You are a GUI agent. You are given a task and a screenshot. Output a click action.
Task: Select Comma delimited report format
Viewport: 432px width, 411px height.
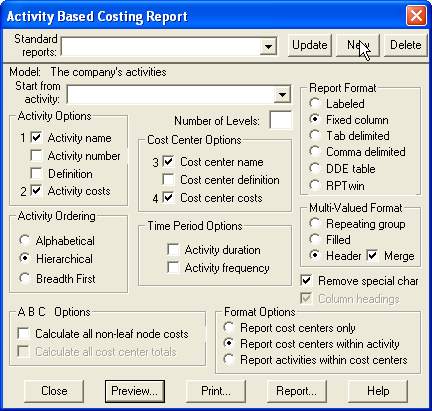315,151
